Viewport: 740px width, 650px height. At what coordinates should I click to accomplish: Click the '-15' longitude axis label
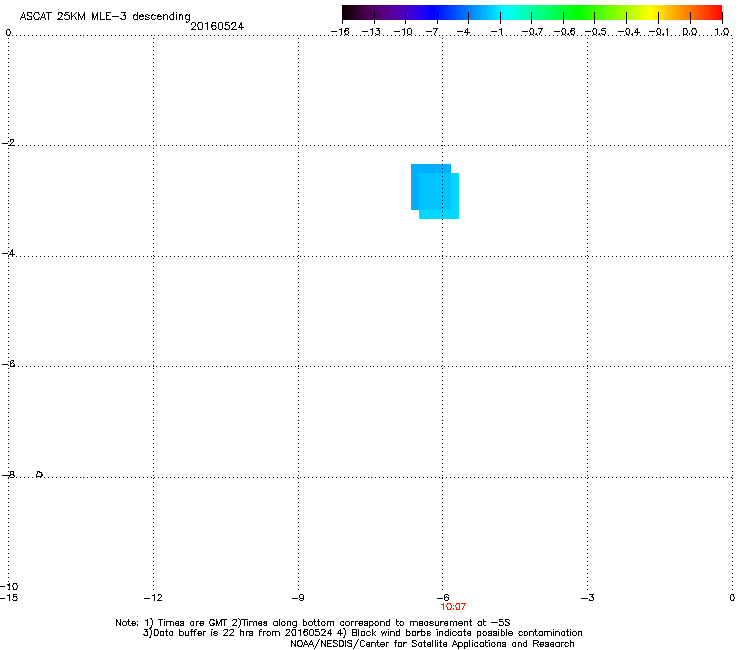[x=9, y=598]
